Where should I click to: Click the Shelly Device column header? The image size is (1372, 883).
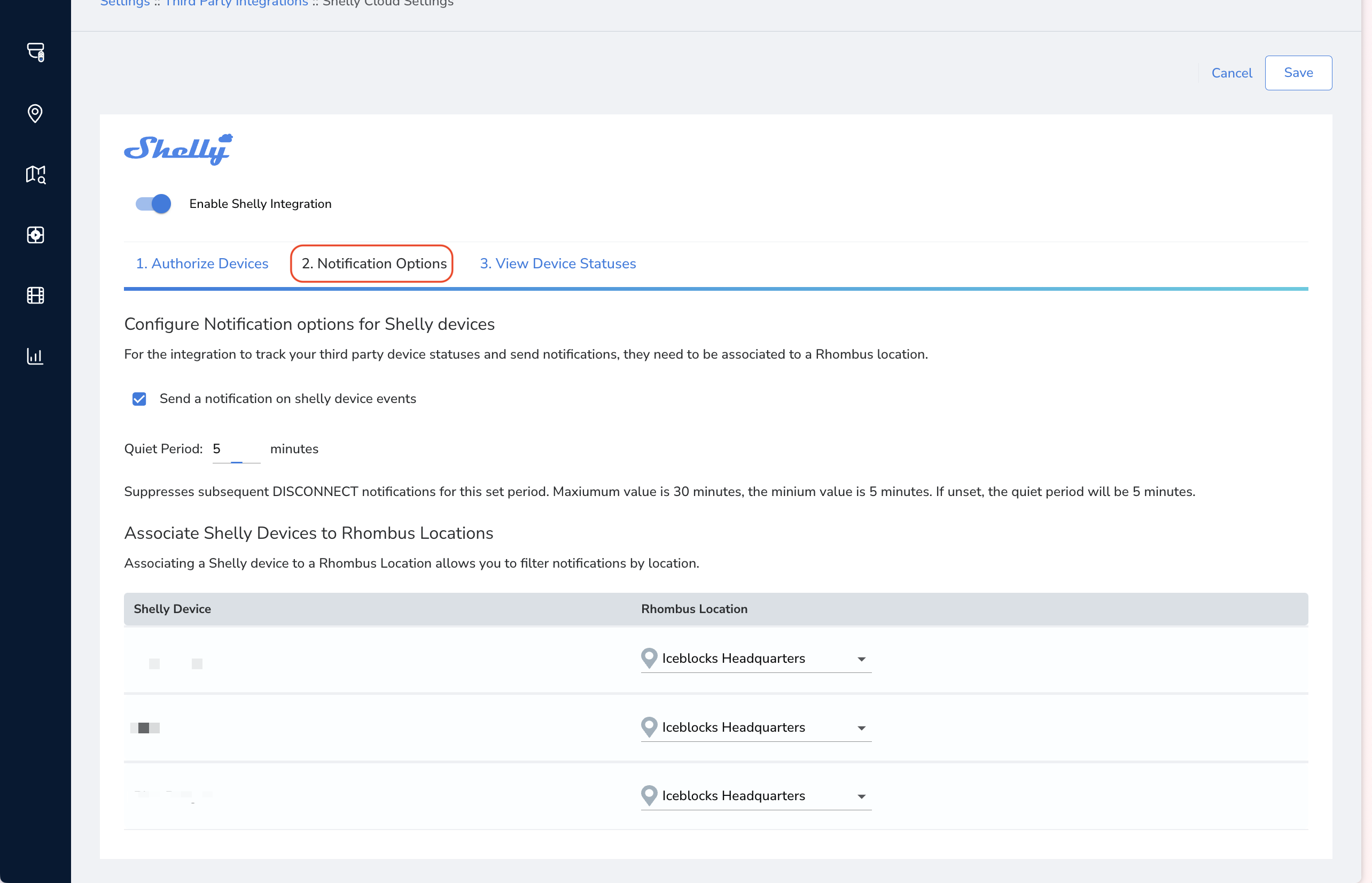coord(172,609)
